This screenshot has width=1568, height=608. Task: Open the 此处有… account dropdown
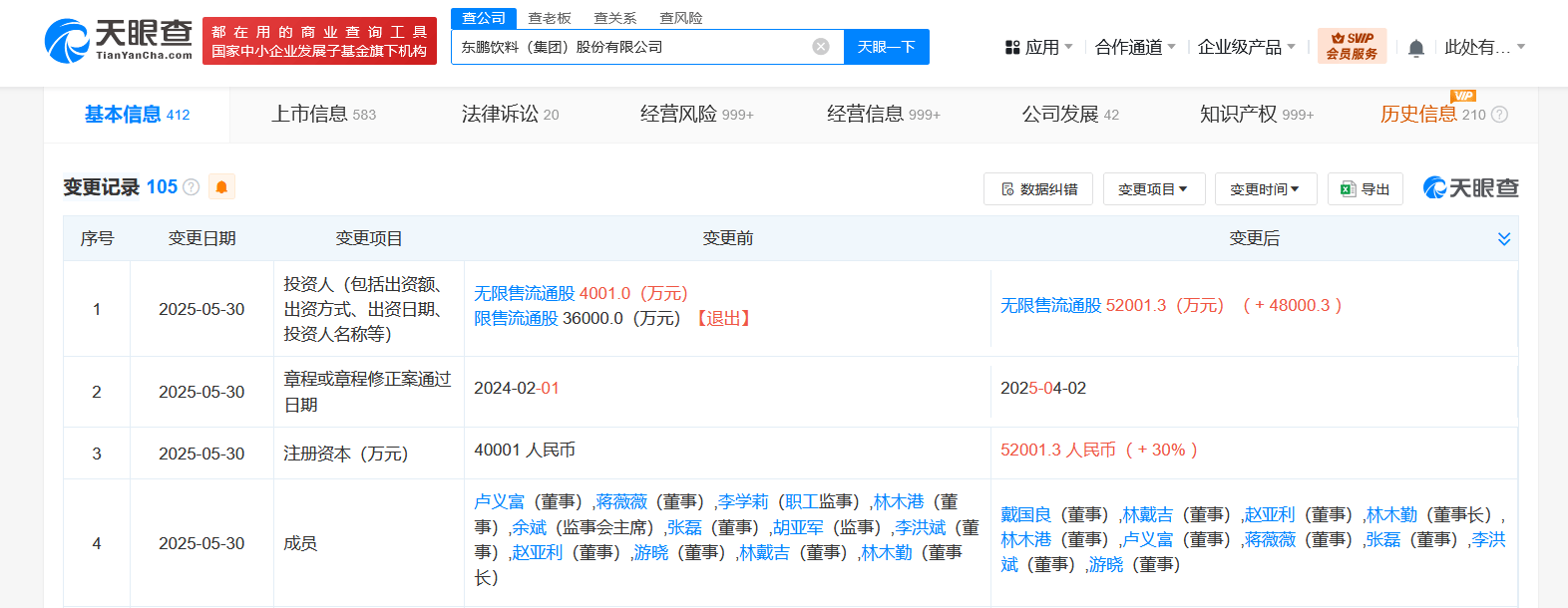click(x=1485, y=47)
